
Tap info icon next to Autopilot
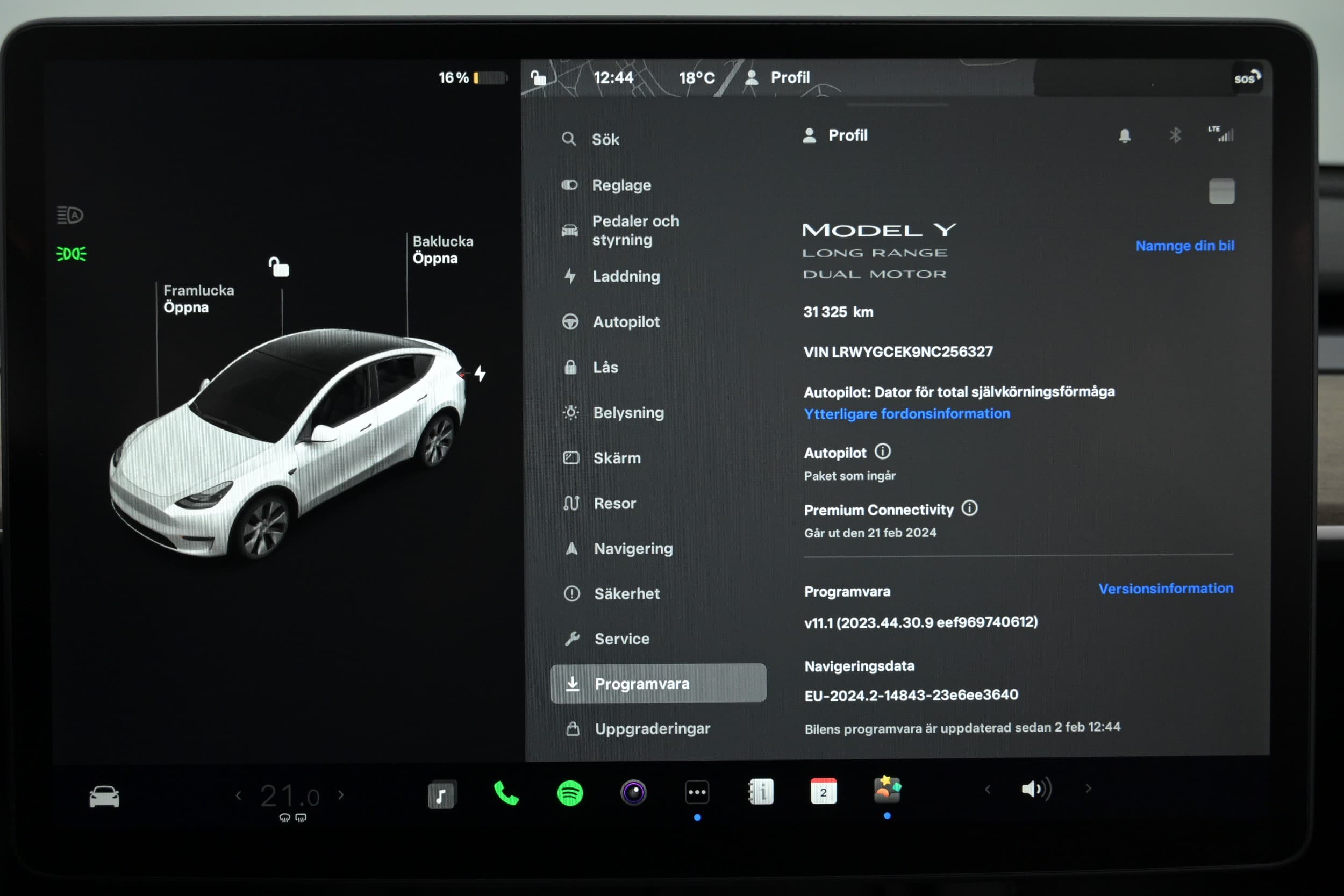coord(883,451)
